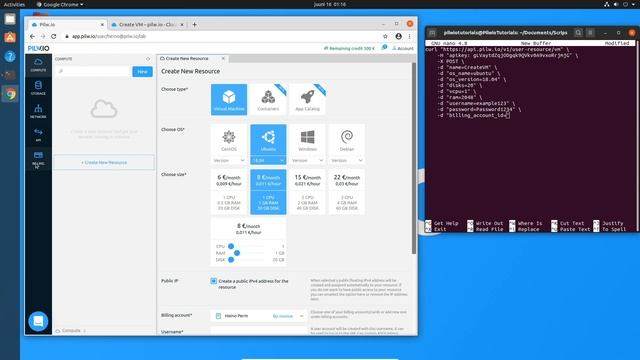Viewport: 640px width, 360px height.
Task: Click the Username input field
Action: (x=259, y=331)
